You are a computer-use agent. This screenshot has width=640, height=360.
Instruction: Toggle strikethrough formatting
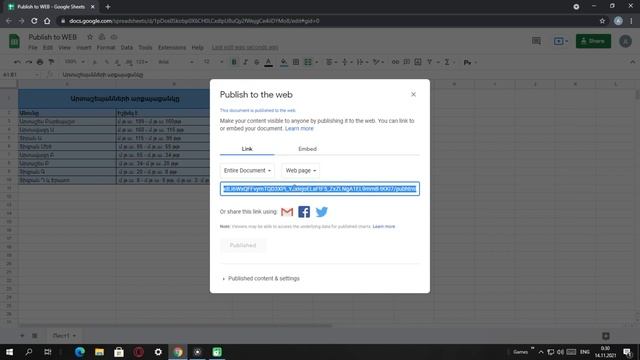click(x=257, y=62)
